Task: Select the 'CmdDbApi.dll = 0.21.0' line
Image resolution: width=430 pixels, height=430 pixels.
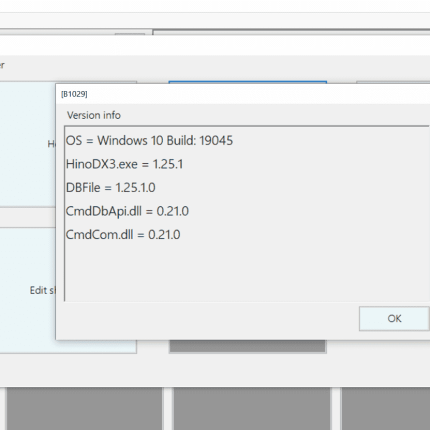Action: 127,211
